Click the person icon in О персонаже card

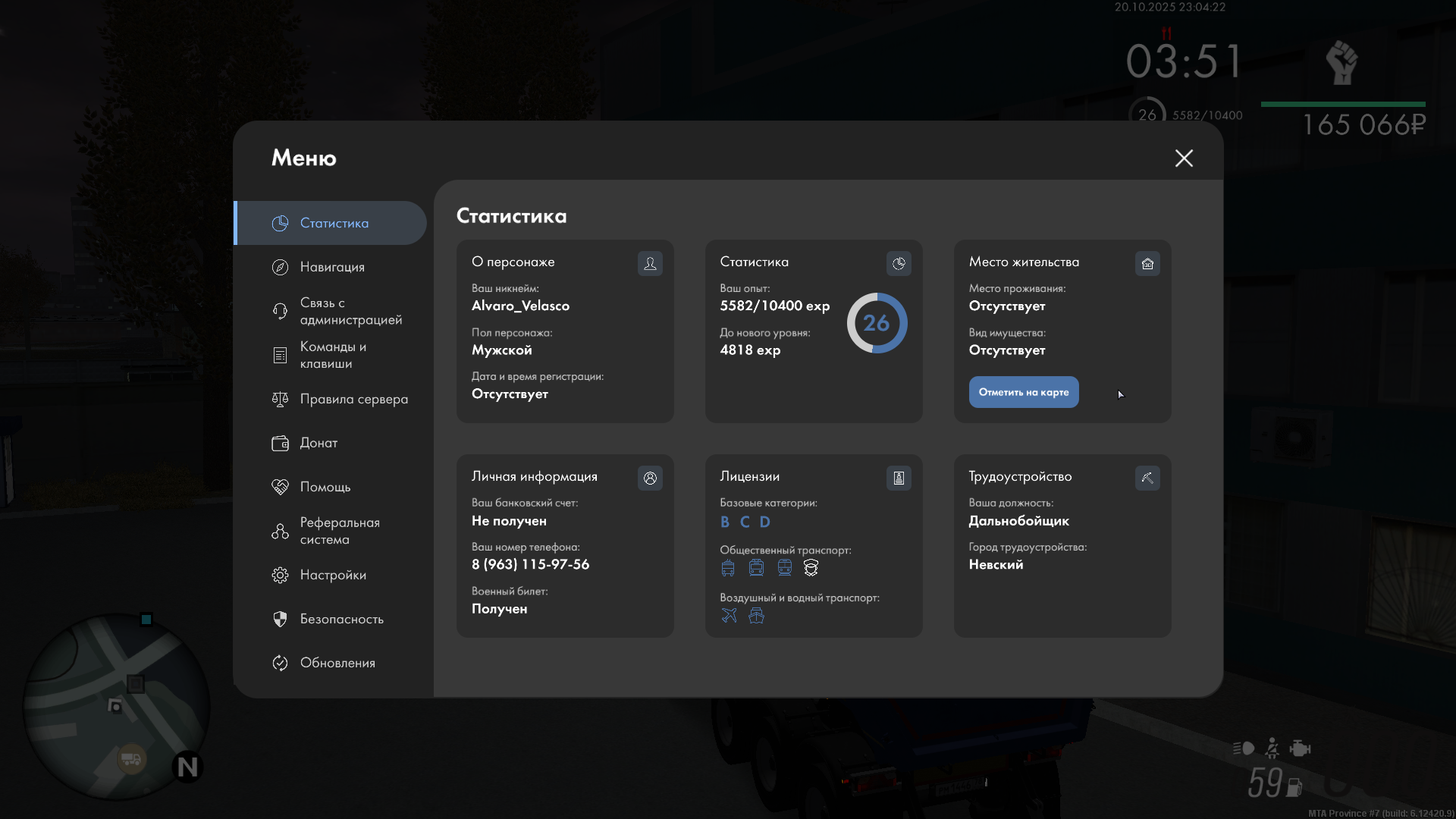(x=650, y=263)
